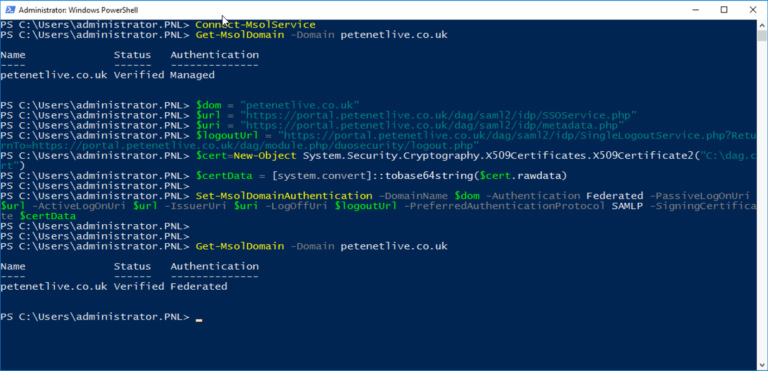Click Set-MsolDomainAuthentication cmdlet text

click(283, 196)
